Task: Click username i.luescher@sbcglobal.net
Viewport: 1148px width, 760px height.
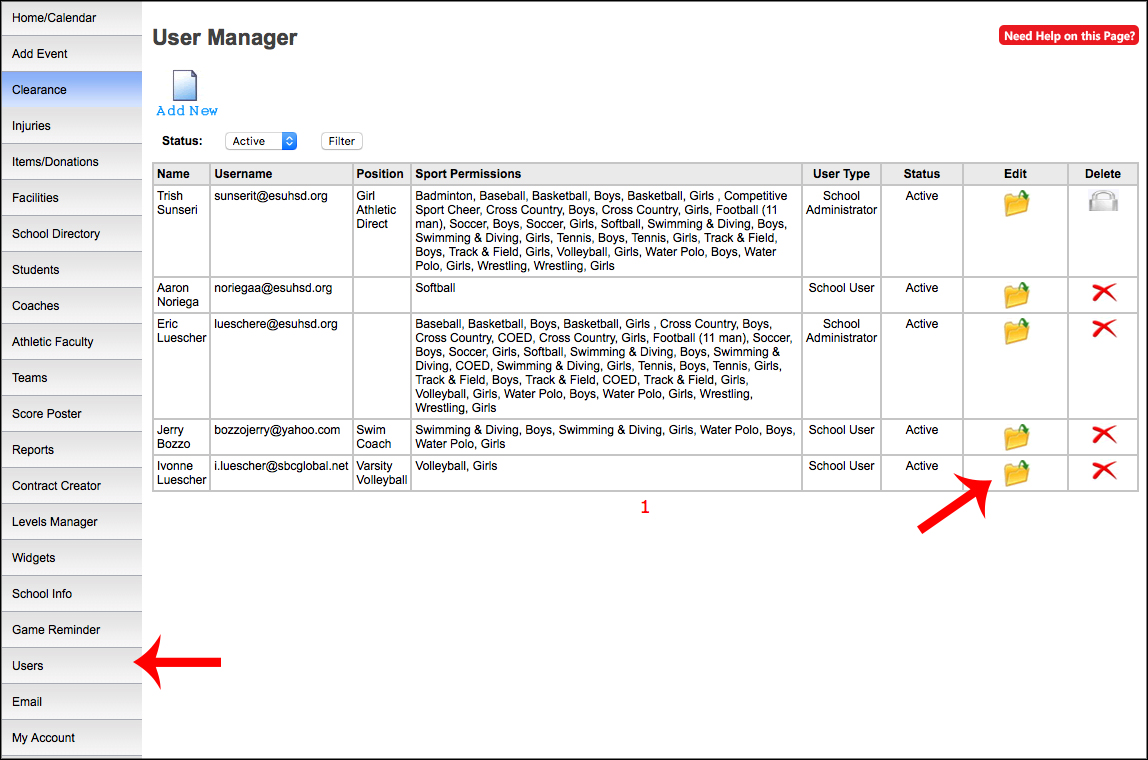Action: 281,466
